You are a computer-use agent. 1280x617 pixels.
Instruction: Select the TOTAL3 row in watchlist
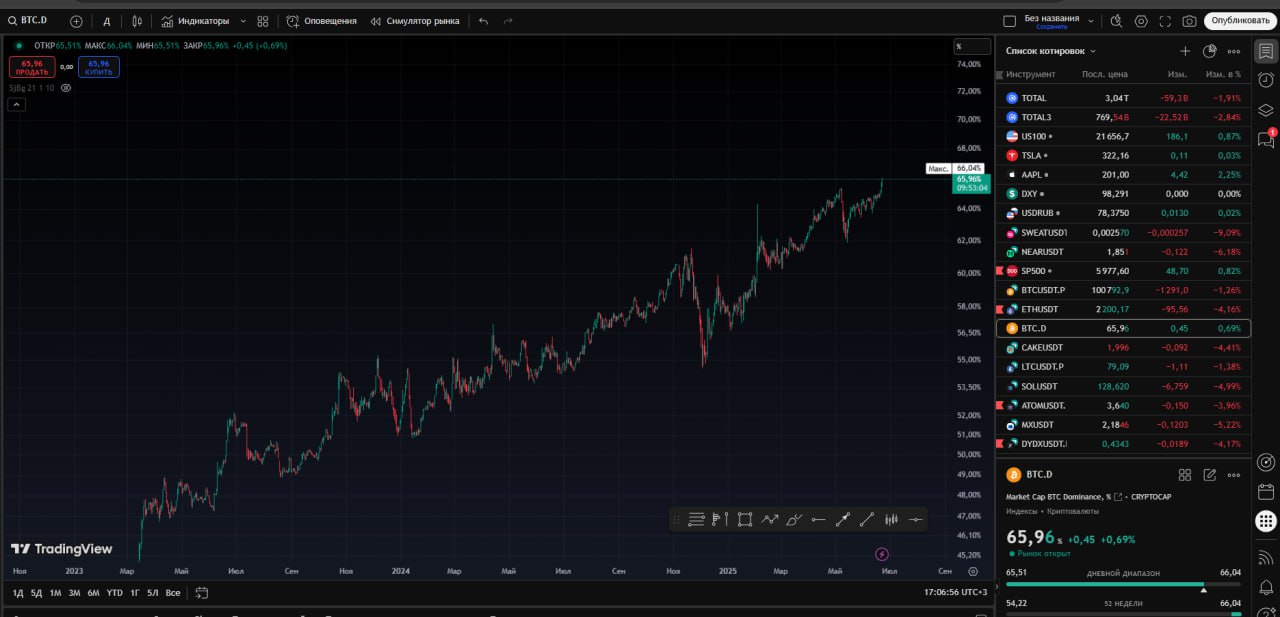1124,117
